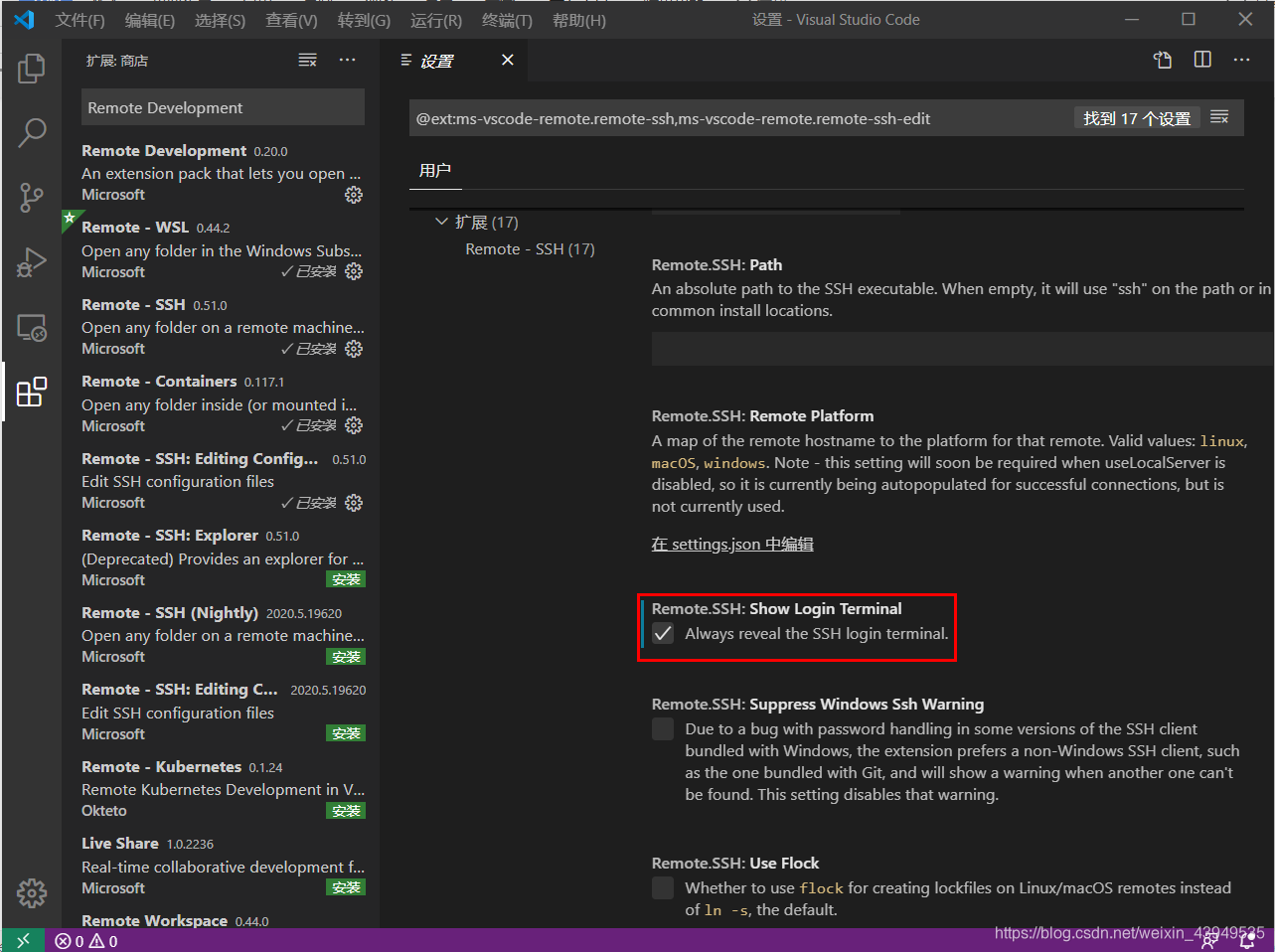The image size is (1275, 952).
Task: Open manage gear for Remote Development extension
Action: point(354,195)
